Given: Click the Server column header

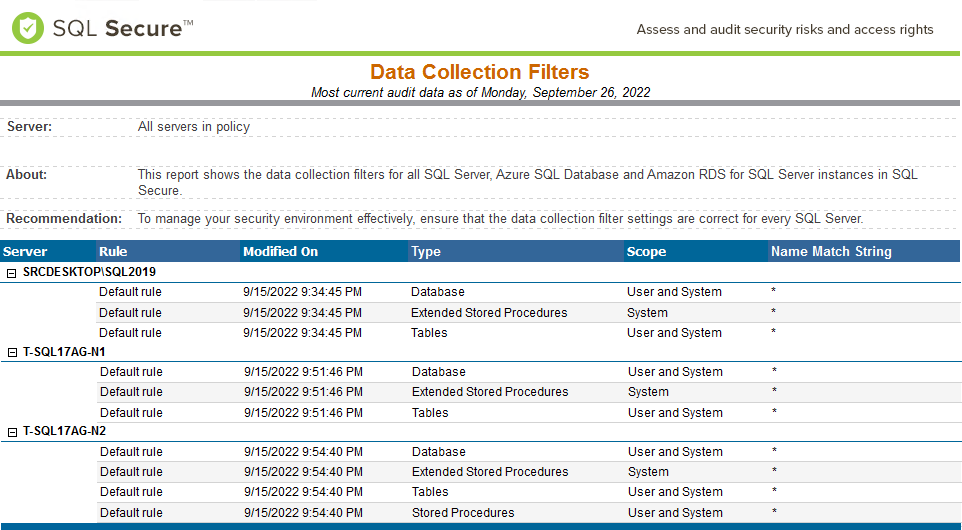Looking at the screenshot, I should pos(25,252).
